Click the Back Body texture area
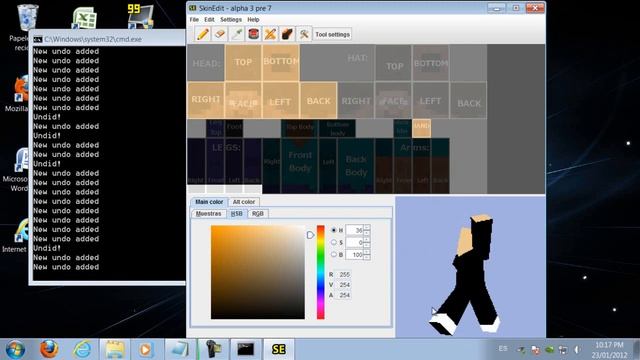The height and width of the screenshot is (360, 640). (356, 165)
